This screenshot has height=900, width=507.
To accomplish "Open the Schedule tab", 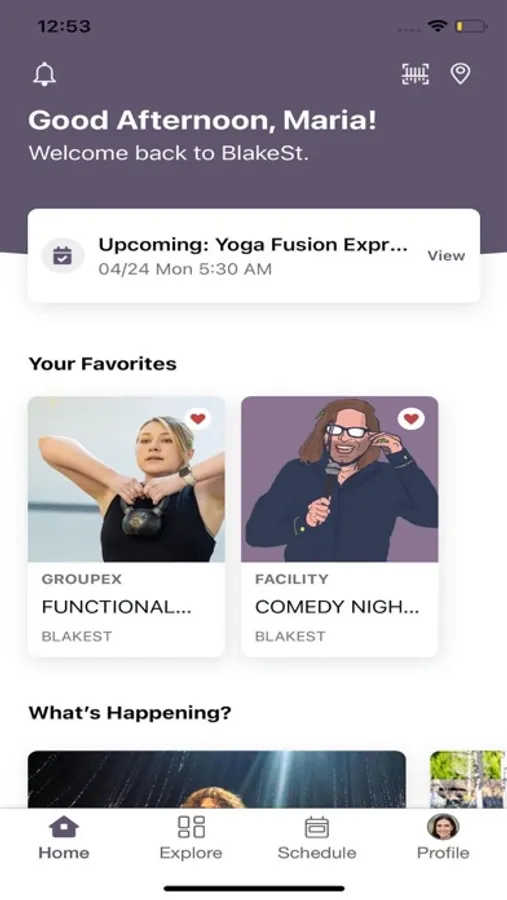I will pos(317,839).
